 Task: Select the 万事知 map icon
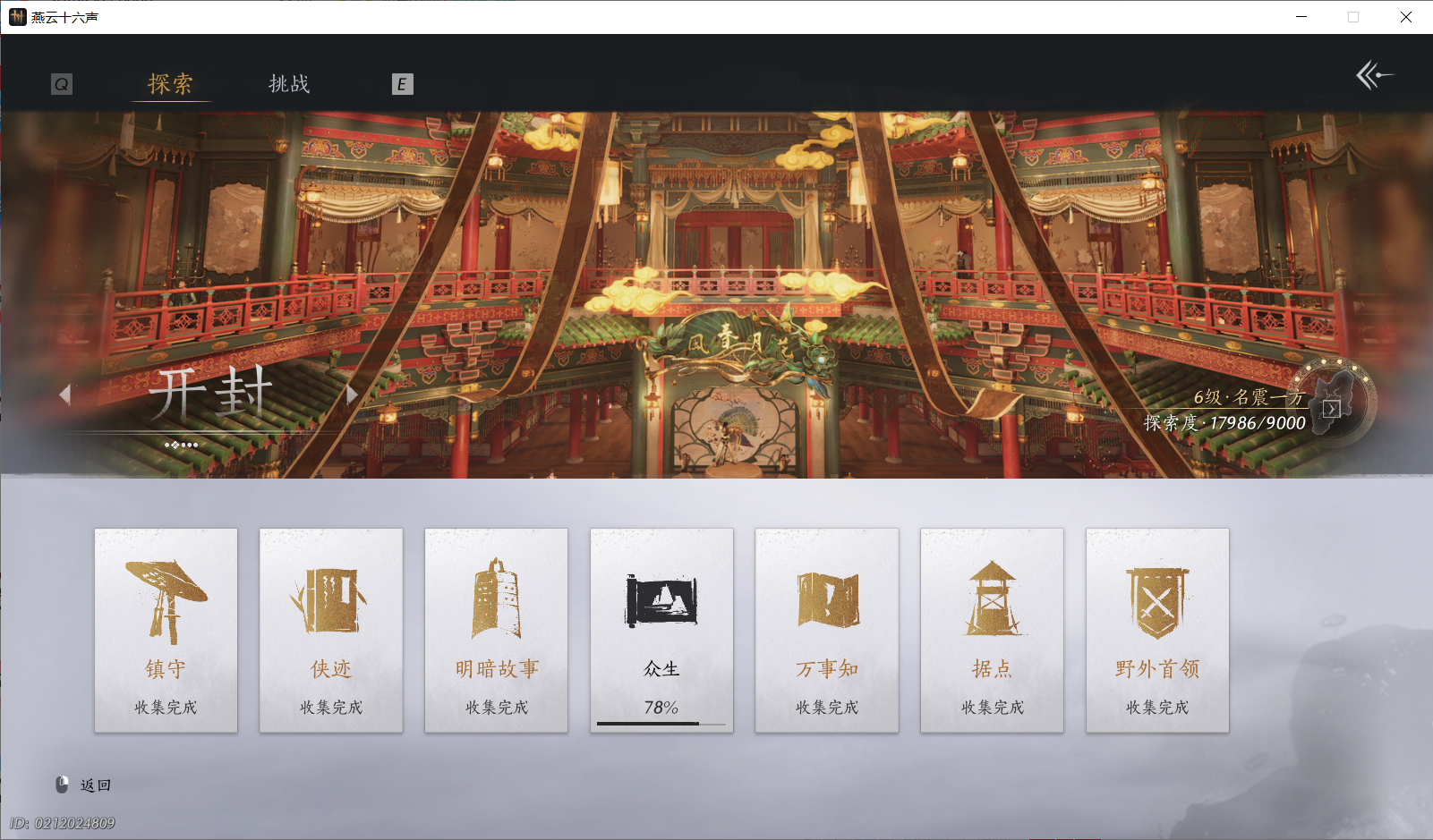tap(826, 598)
